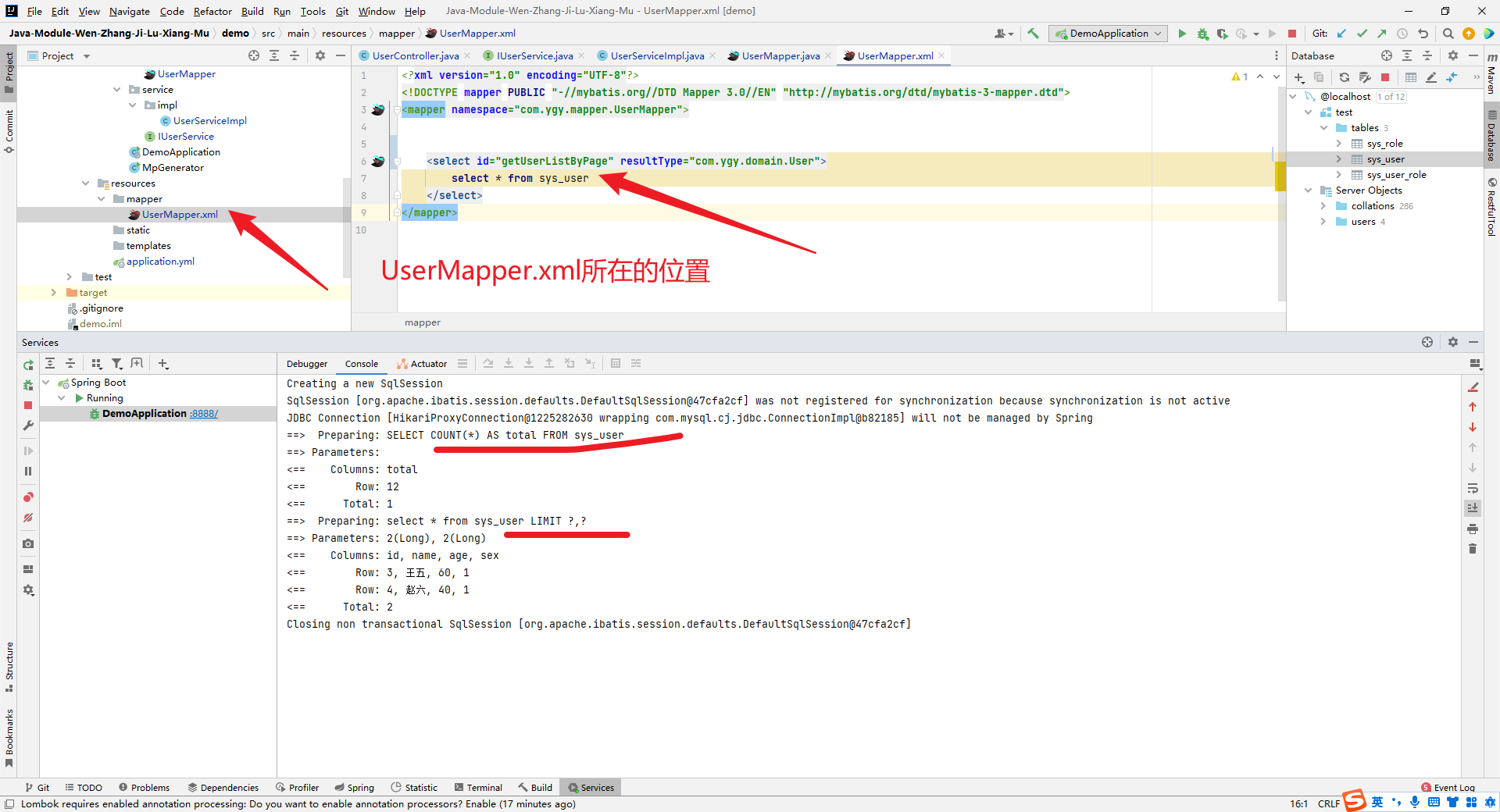Viewport: 1500px width, 812px height.
Task: Switch to UserServiceImpl.java tab
Action: (x=657, y=55)
